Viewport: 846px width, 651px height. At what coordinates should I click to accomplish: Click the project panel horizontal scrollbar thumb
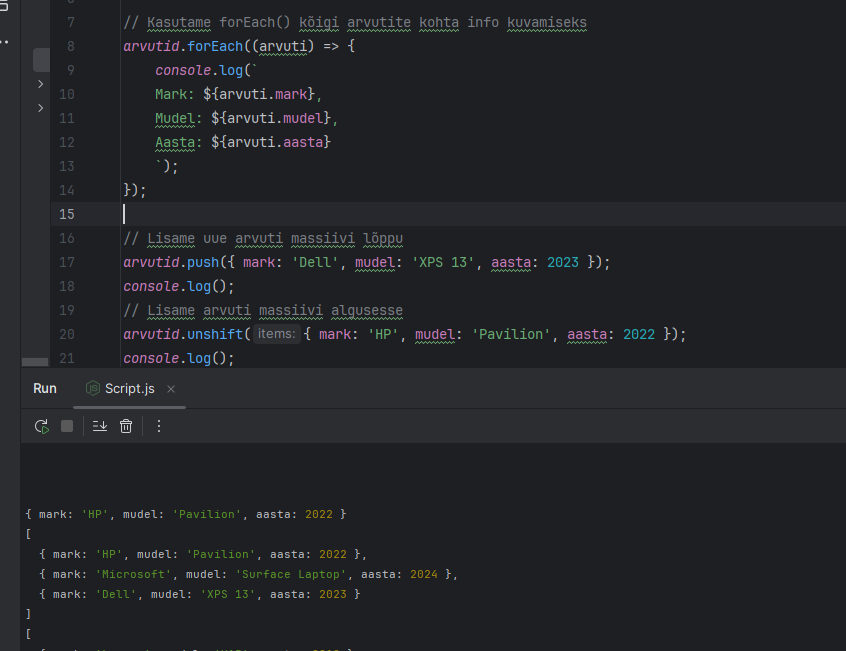click(34, 362)
